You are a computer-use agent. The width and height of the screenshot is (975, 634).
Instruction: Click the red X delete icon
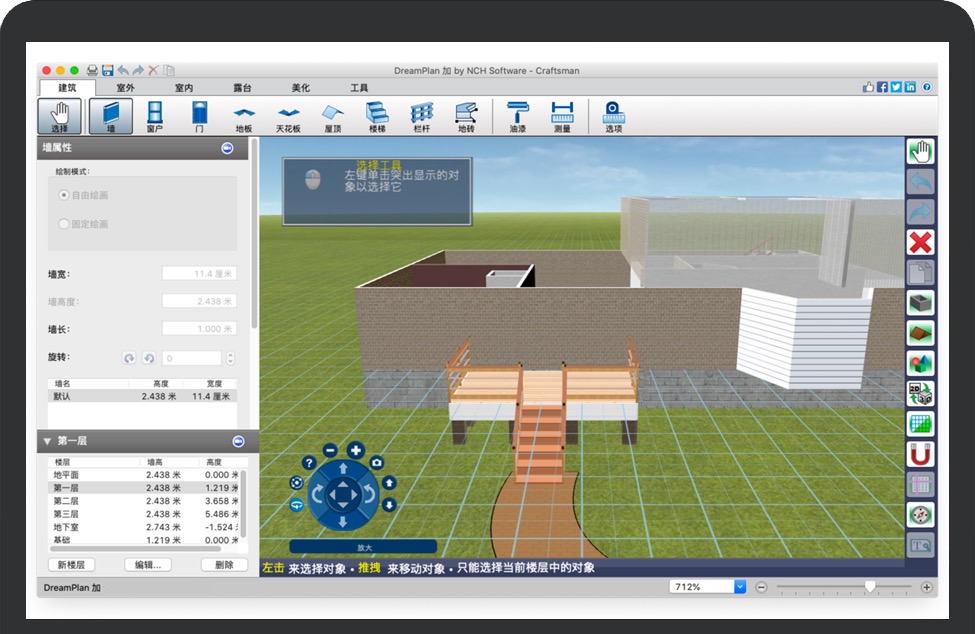[920, 242]
